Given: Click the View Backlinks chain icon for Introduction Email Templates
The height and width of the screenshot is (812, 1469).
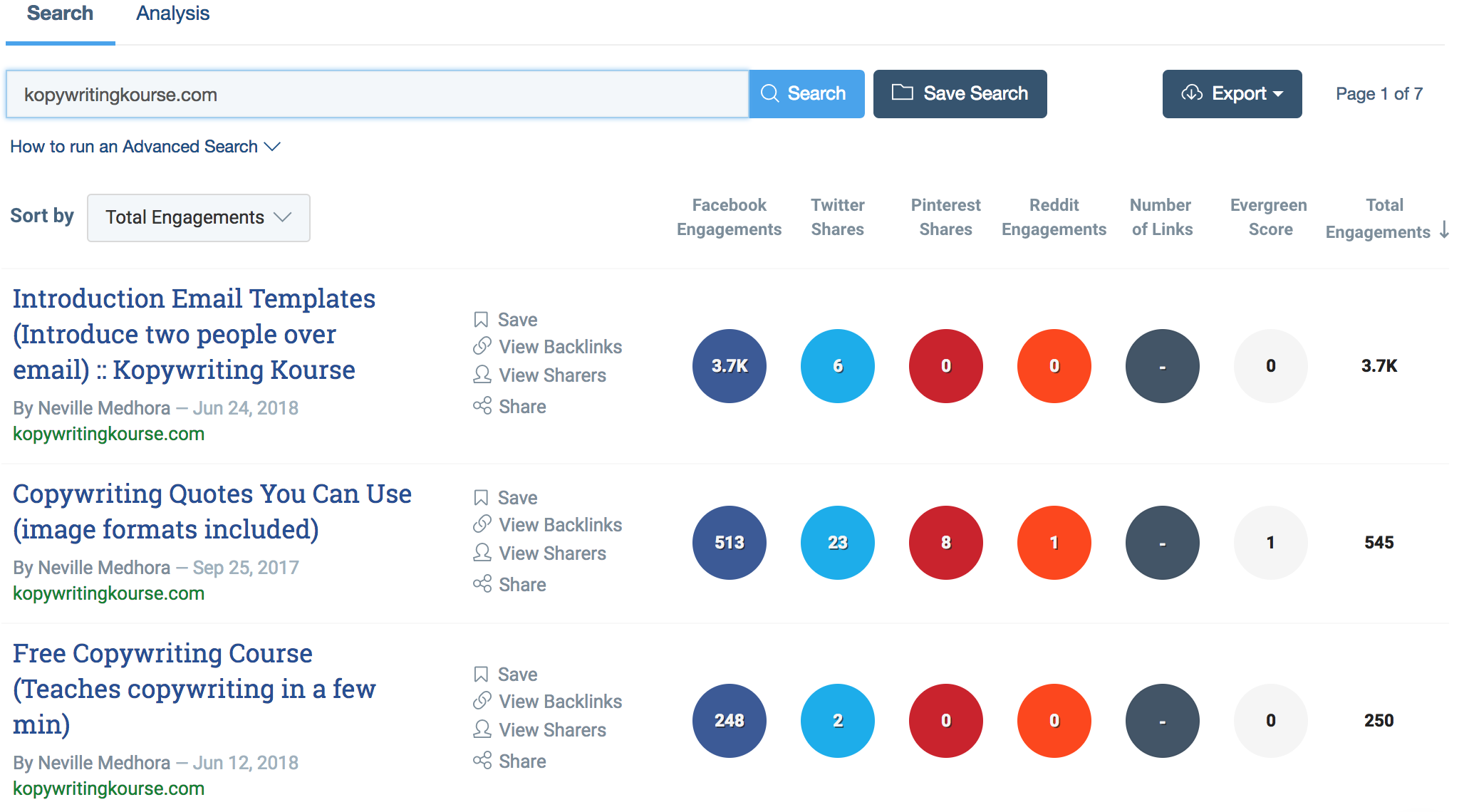Looking at the screenshot, I should pos(482,346).
